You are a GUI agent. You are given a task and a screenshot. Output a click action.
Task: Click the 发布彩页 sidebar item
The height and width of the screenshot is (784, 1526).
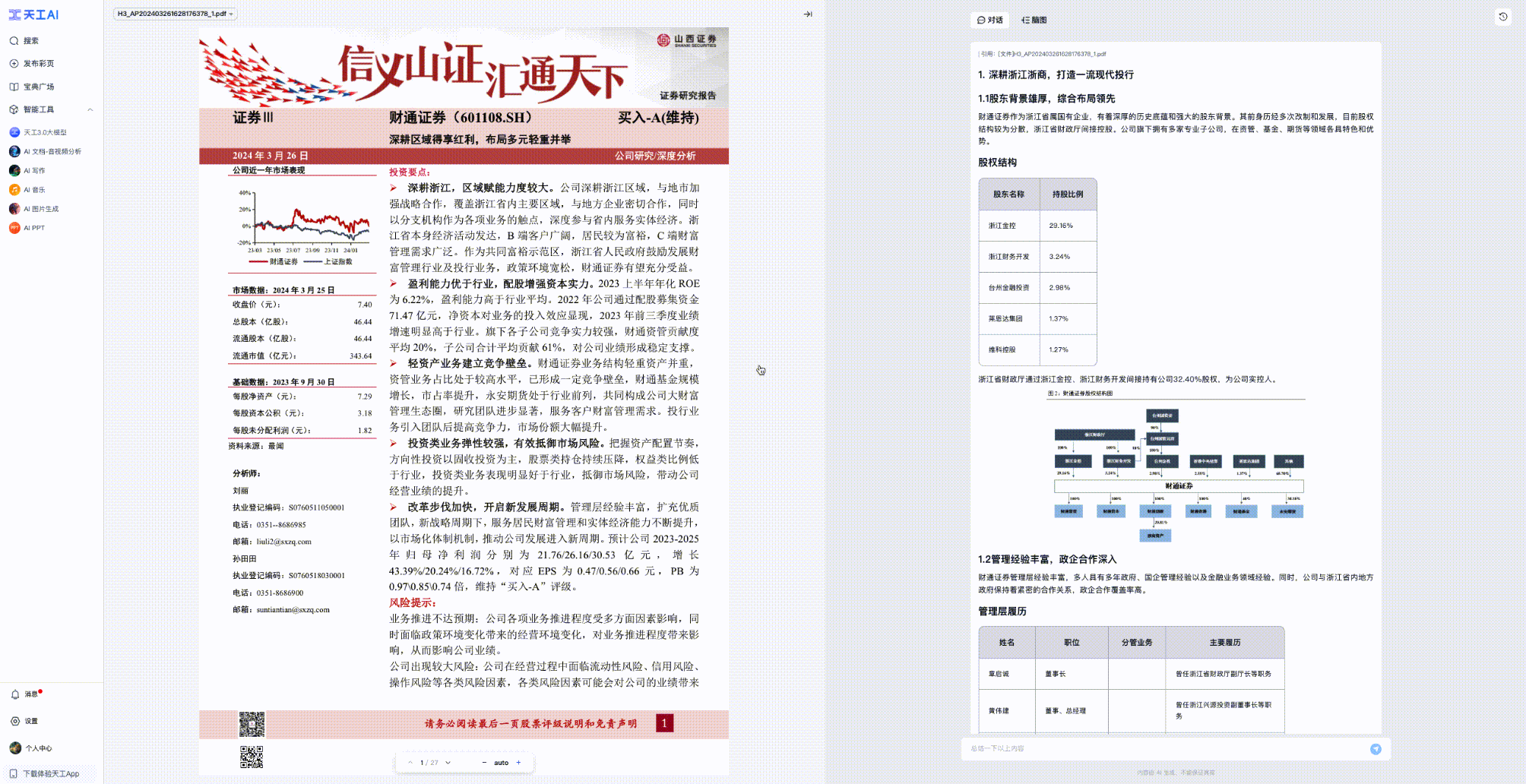click(37, 64)
